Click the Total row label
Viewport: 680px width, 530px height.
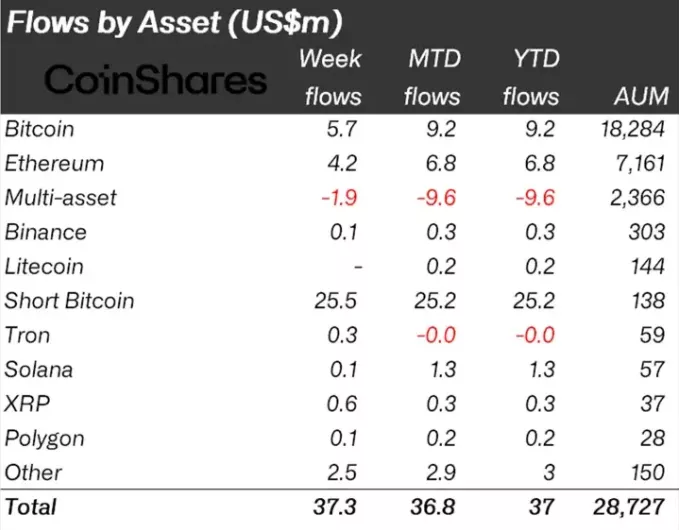(x=31, y=507)
